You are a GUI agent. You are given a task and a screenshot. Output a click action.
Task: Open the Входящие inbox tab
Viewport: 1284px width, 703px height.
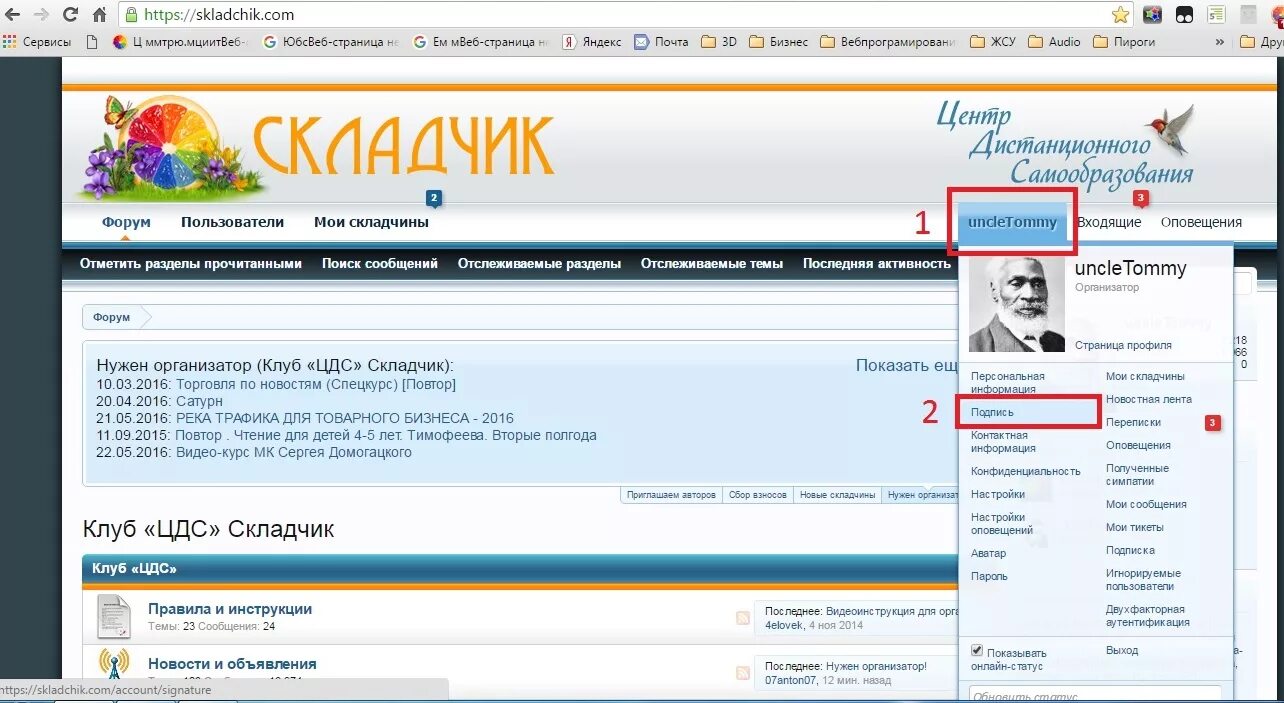point(1109,222)
